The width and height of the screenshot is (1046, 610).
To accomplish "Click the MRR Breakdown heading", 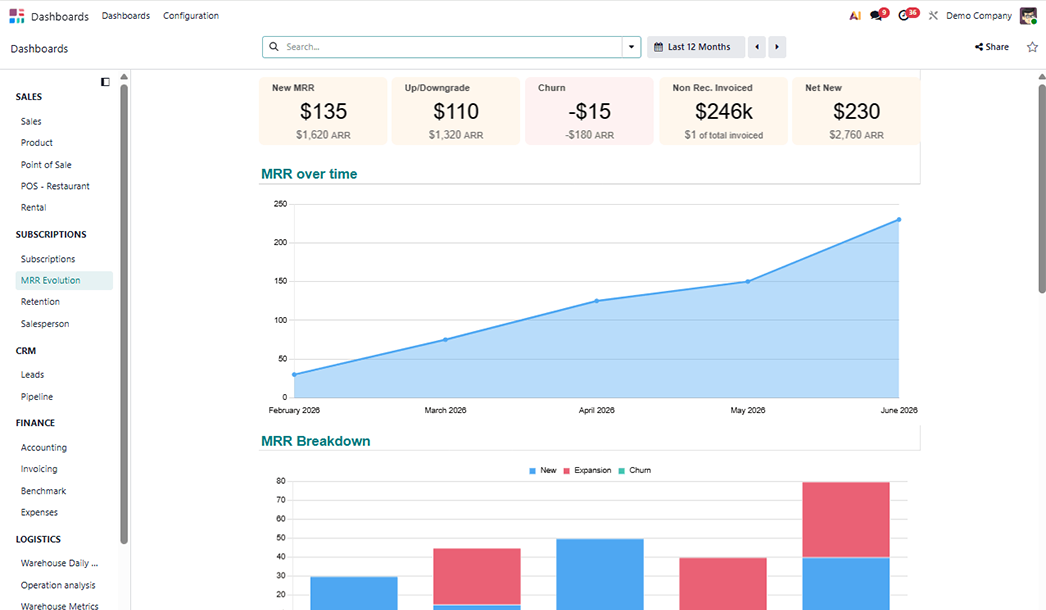I will [x=316, y=441].
